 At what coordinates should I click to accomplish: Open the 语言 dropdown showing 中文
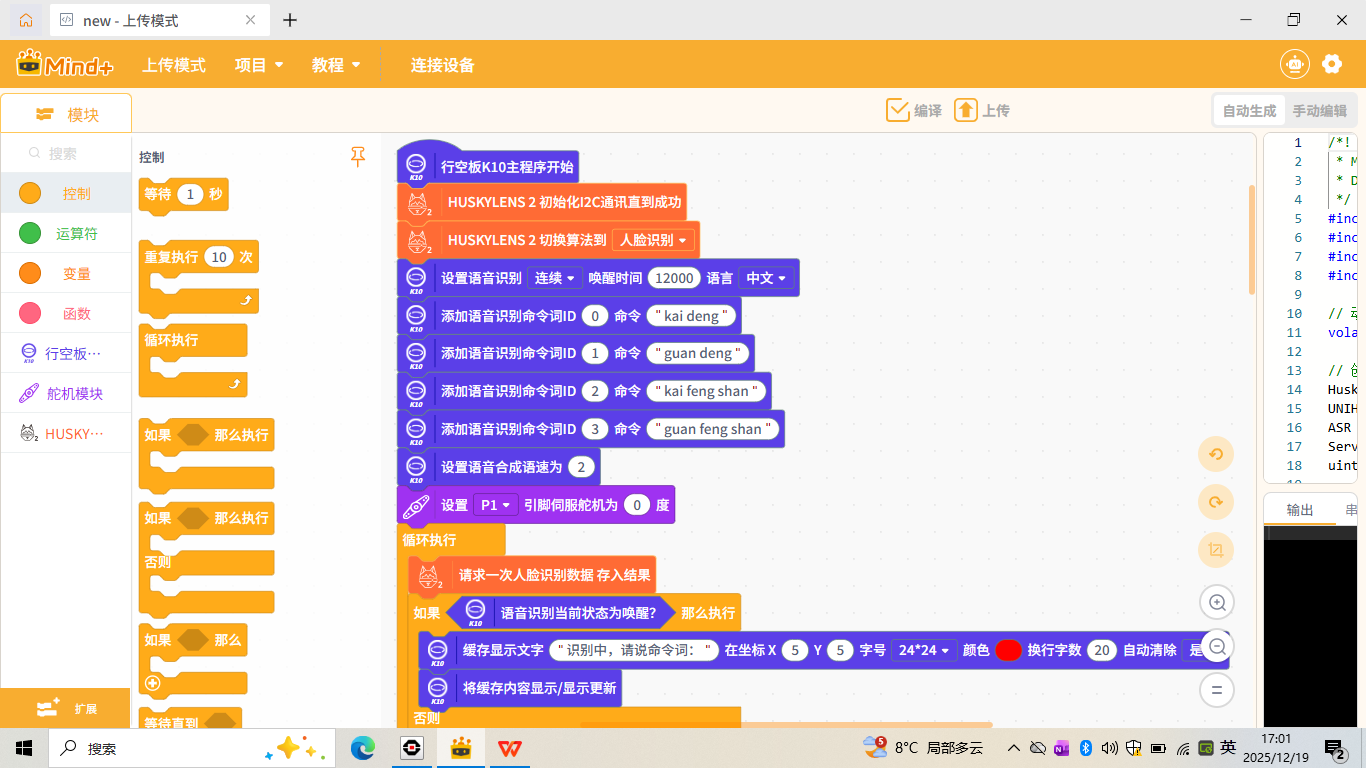pyautogui.click(x=766, y=277)
